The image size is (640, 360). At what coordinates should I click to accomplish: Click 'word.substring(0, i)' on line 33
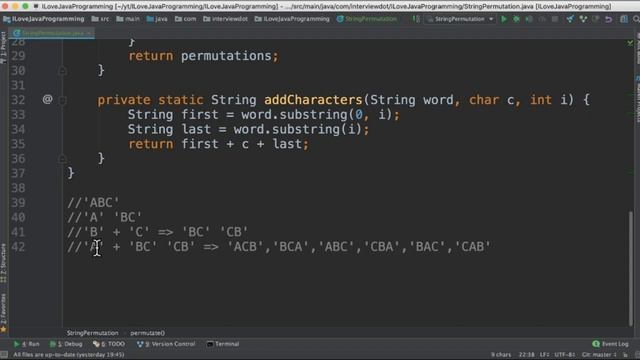tap(316, 115)
